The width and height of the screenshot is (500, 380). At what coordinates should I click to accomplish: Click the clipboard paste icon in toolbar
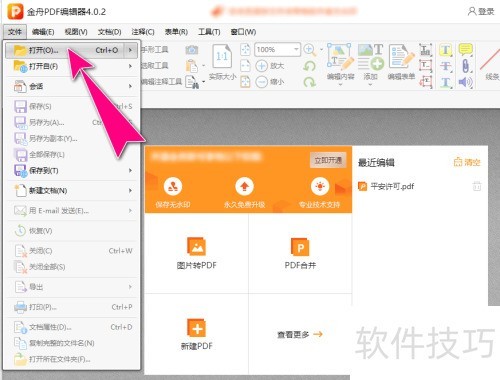click(x=192, y=66)
